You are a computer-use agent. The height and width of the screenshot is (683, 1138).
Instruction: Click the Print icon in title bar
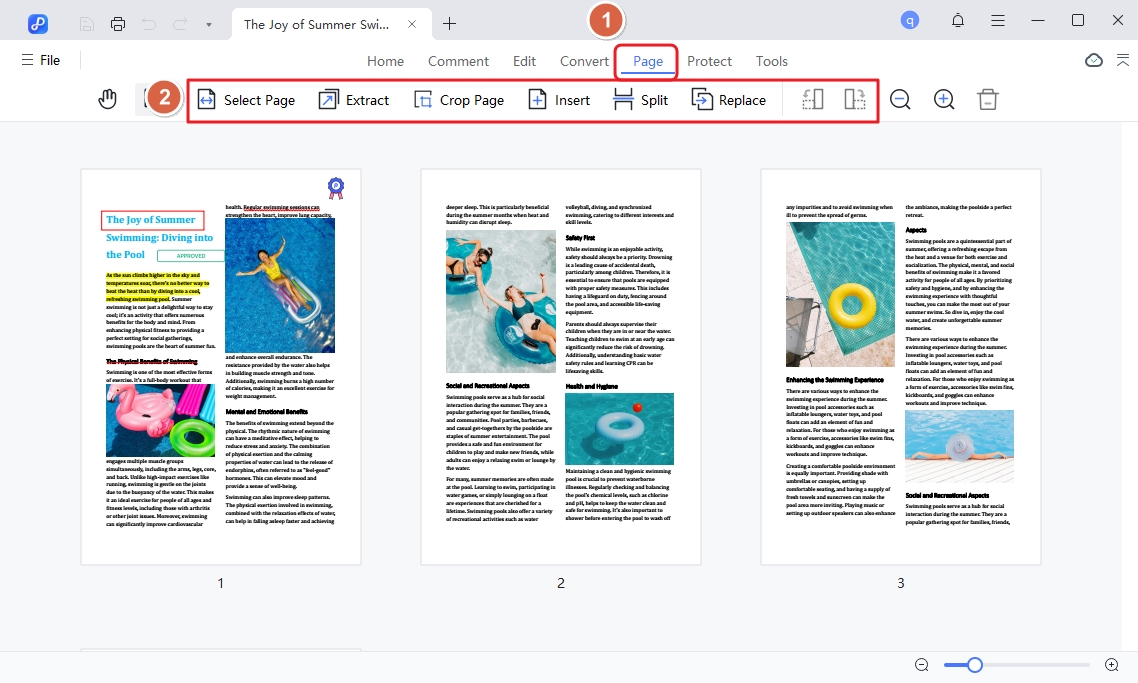(x=118, y=24)
